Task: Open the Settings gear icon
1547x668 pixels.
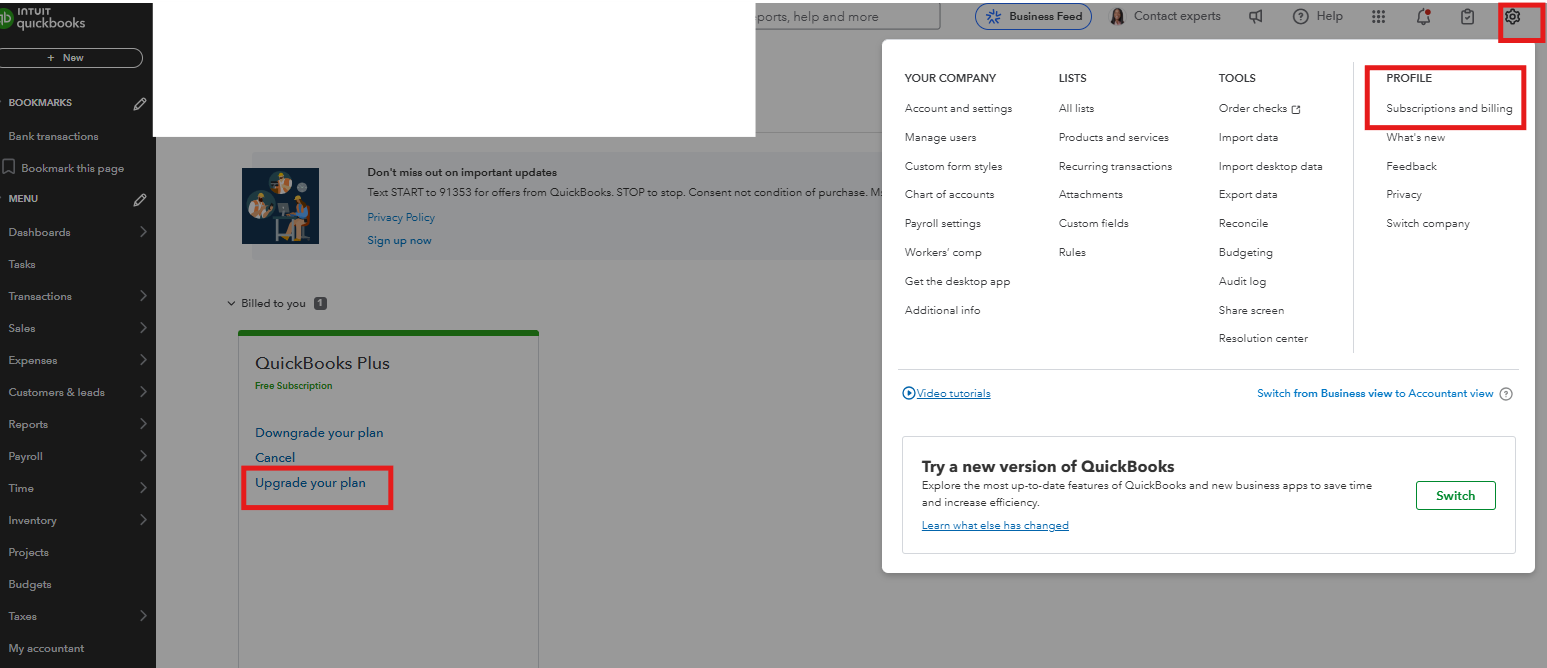Action: coord(1512,17)
